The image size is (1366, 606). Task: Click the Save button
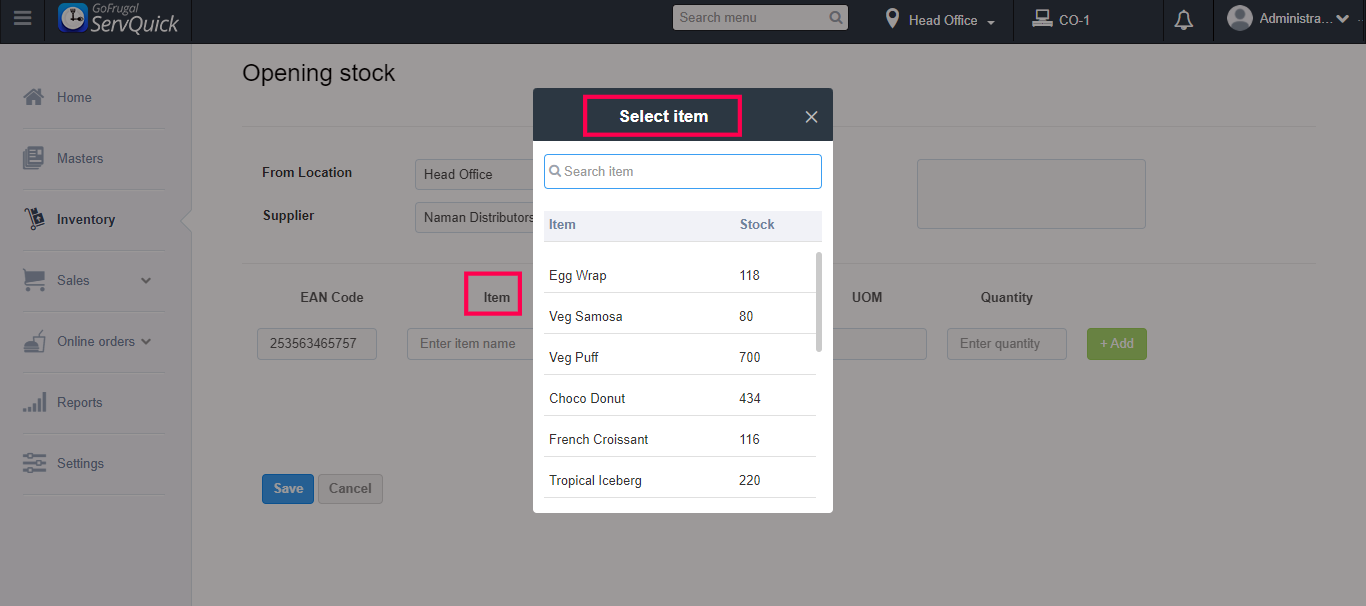pos(288,488)
